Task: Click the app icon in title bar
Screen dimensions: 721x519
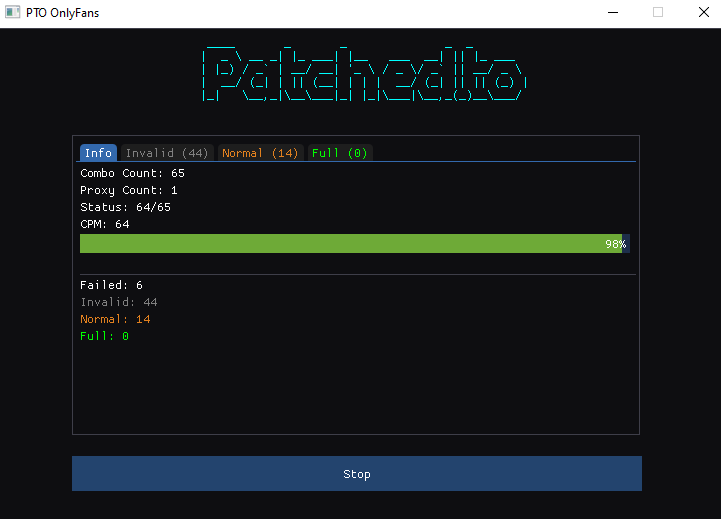Action: point(13,13)
